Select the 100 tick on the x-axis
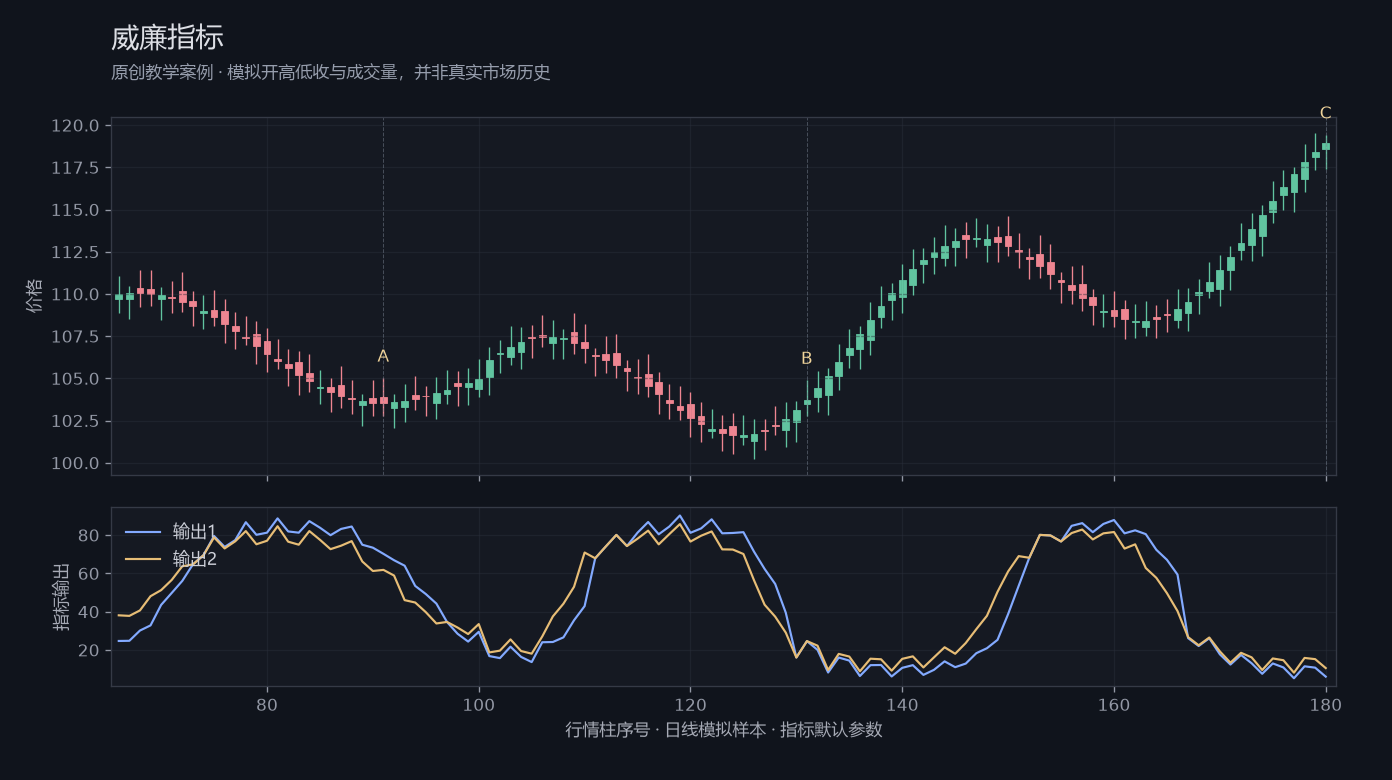The image size is (1392, 780). (x=479, y=704)
